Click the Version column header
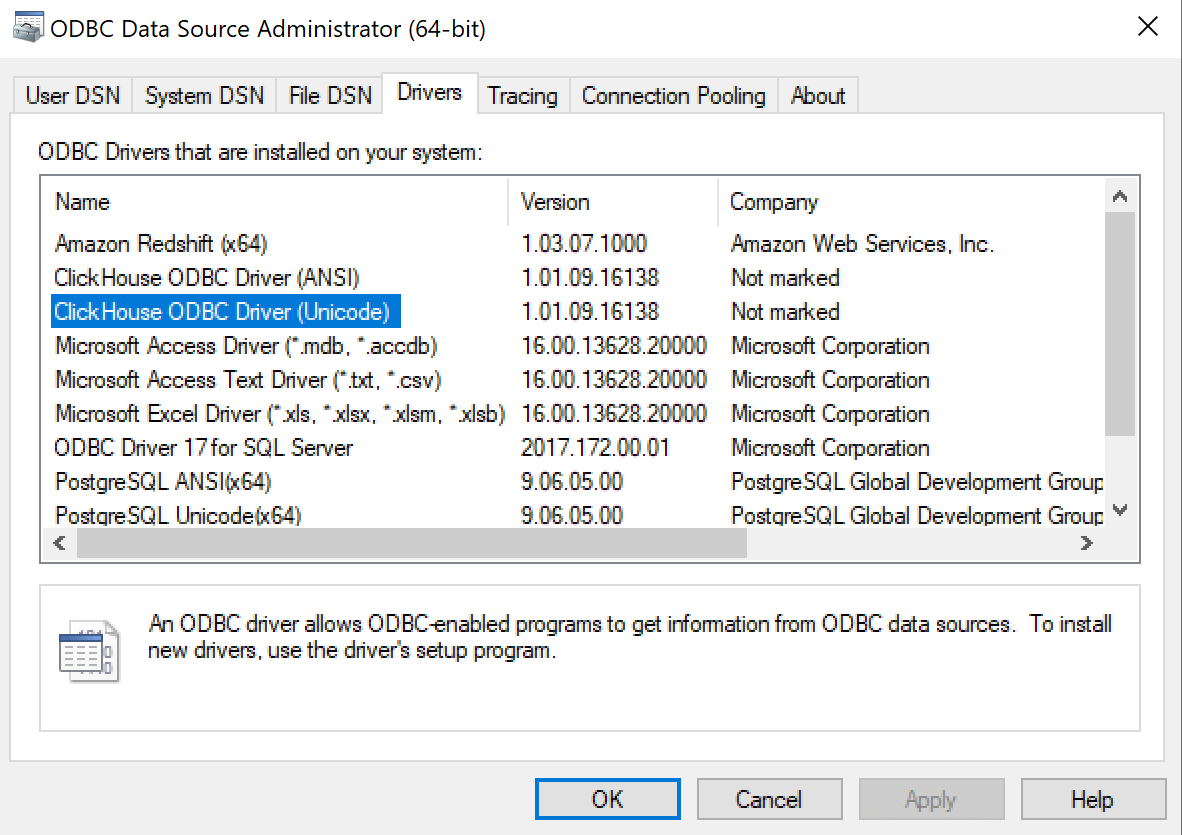1182x835 pixels. [x=613, y=202]
